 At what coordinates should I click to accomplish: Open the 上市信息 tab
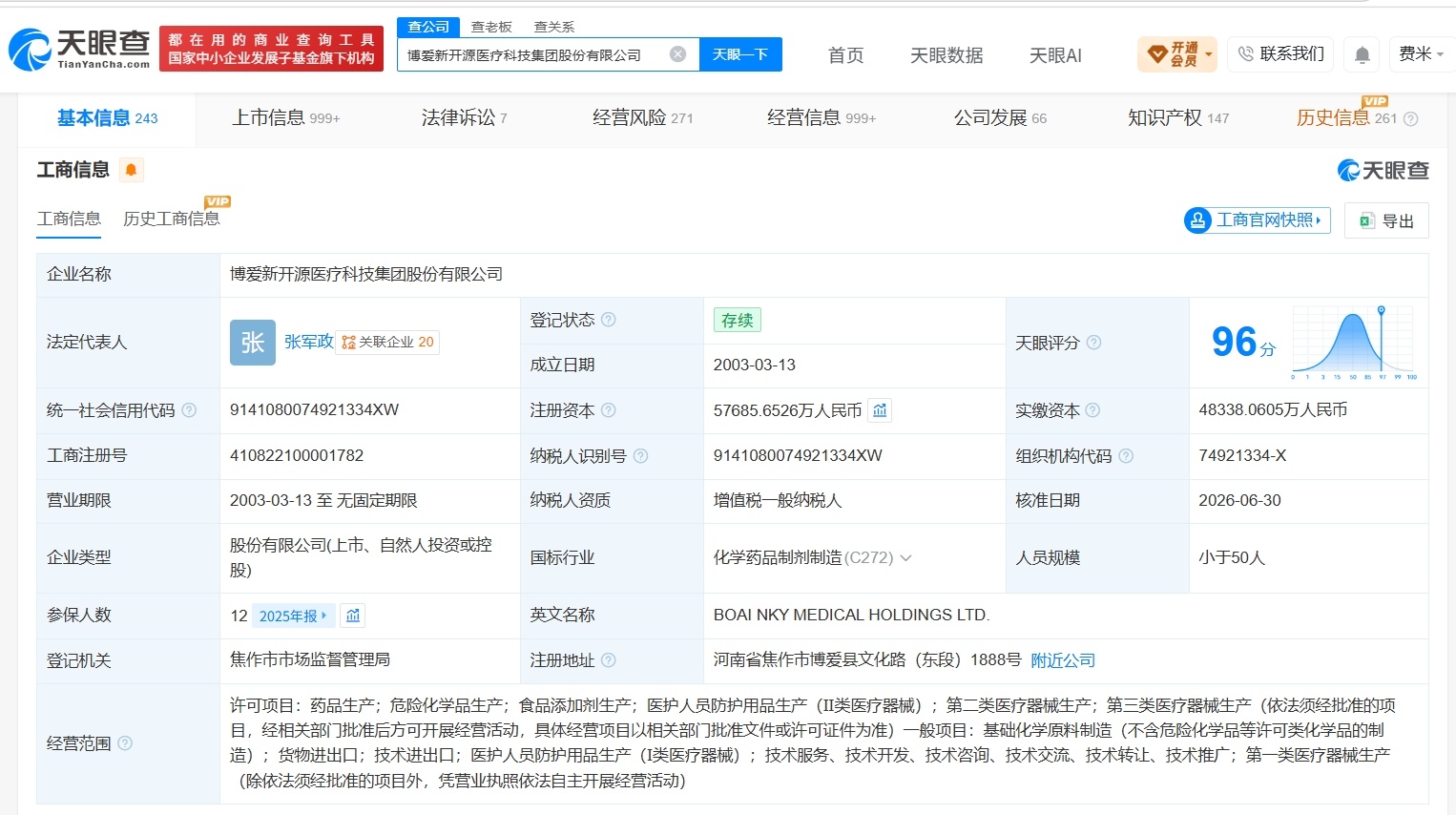(286, 118)
